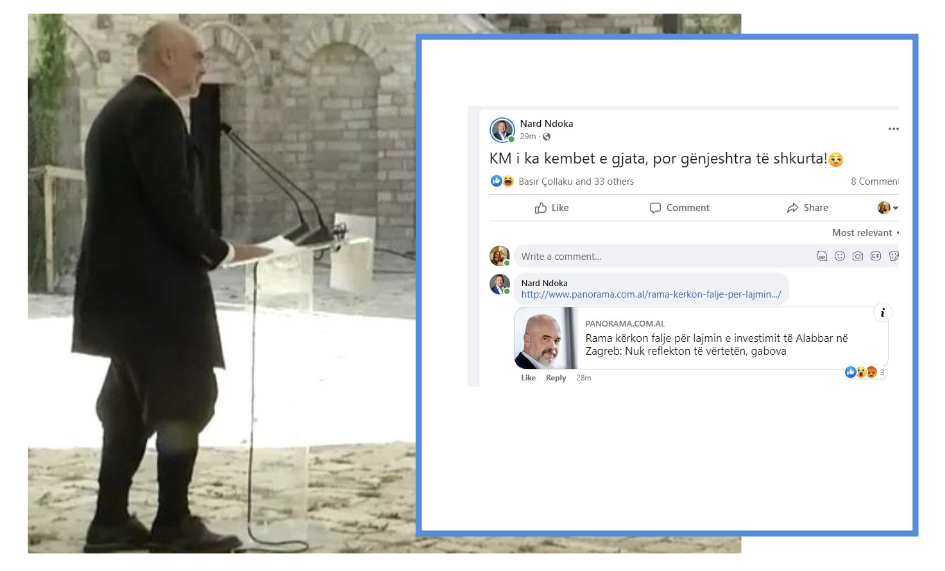Click the Comment button
The height and width of the screenshot is (571, 945).
tap(679, 208)
